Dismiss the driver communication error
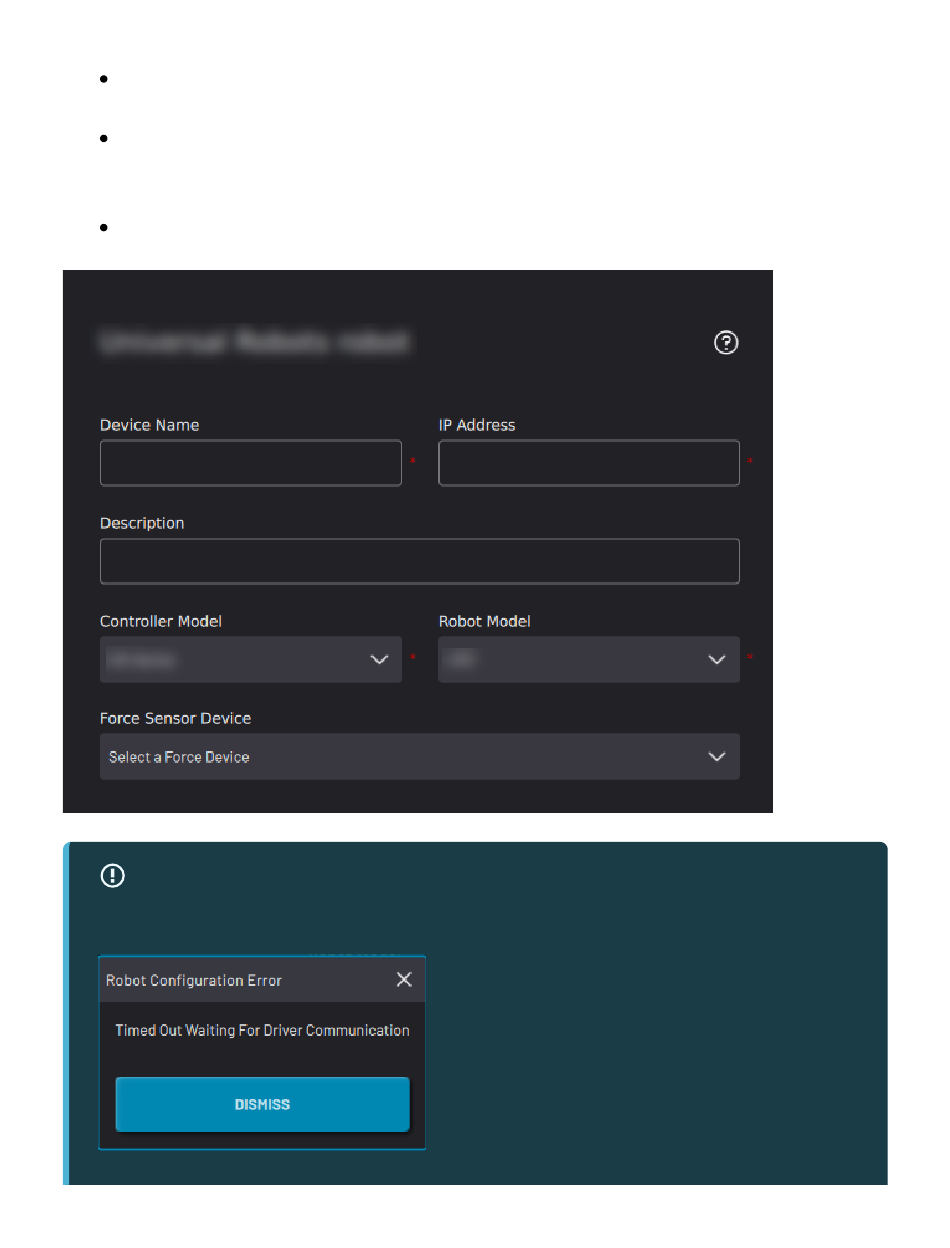The height and width of the screenshot is (1248, 950). (x=262, y=1104)
